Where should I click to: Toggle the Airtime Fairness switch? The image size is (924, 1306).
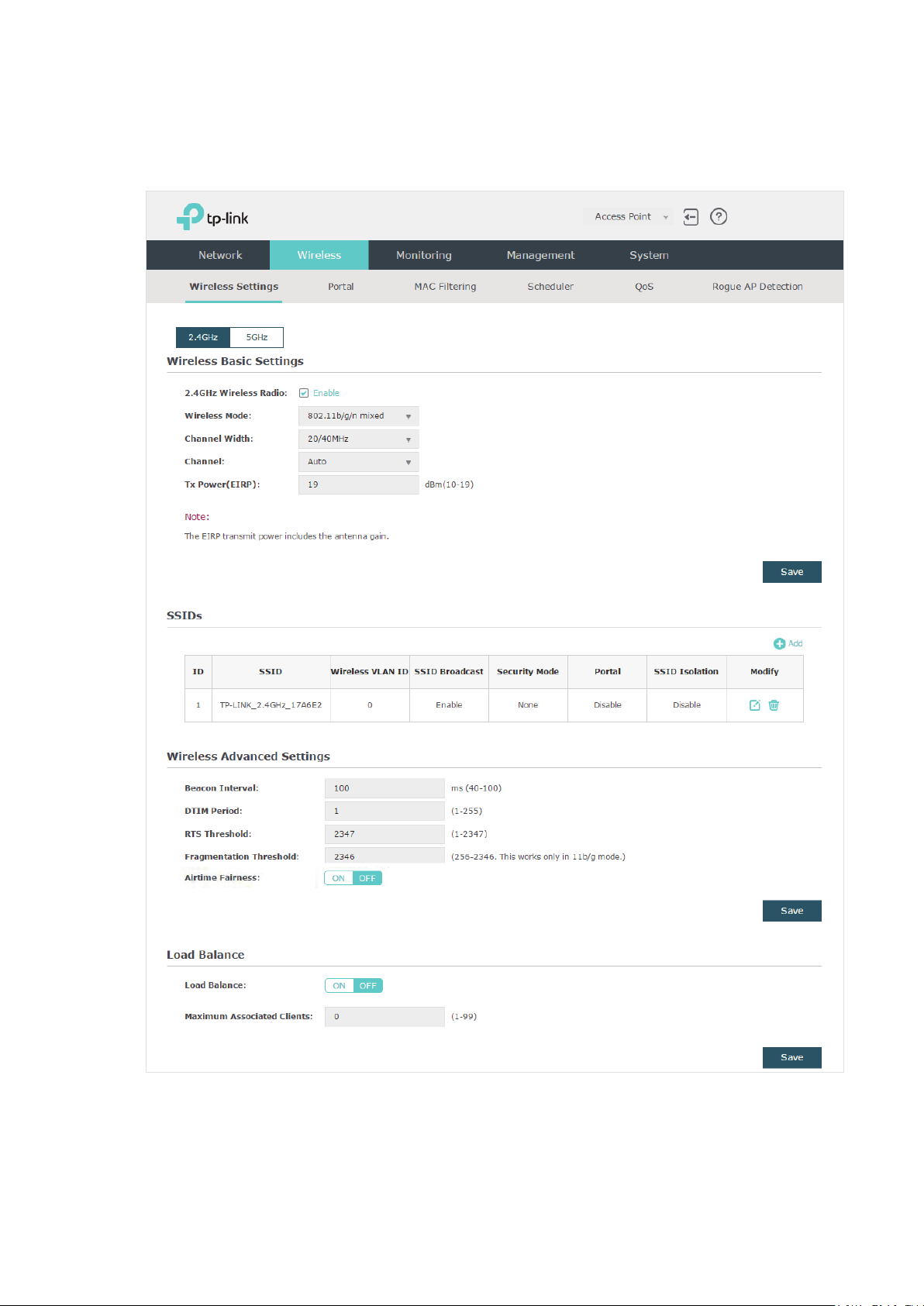coord(353,878)
